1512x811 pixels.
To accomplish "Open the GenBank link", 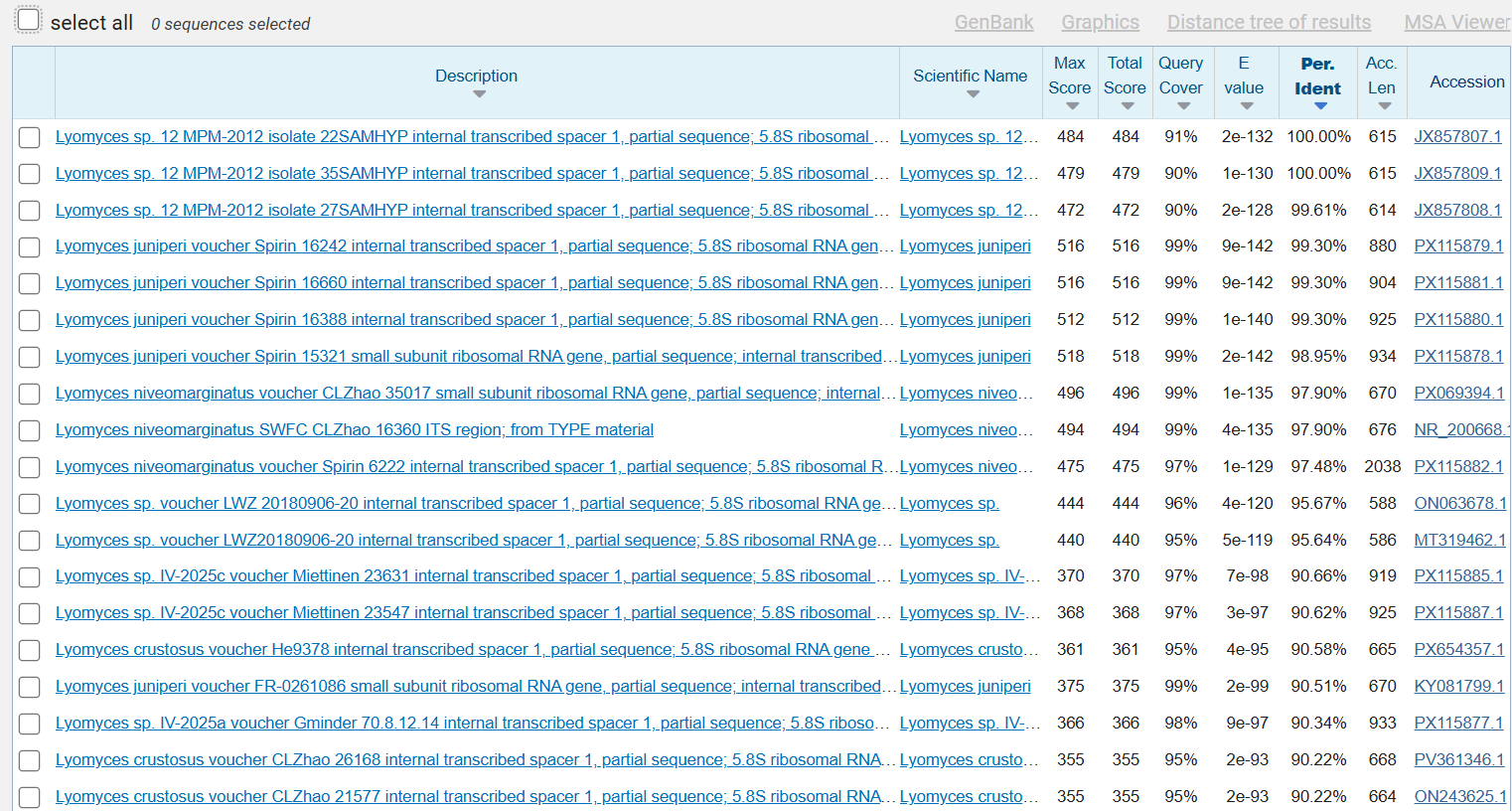I will click(x=993, y=22).
